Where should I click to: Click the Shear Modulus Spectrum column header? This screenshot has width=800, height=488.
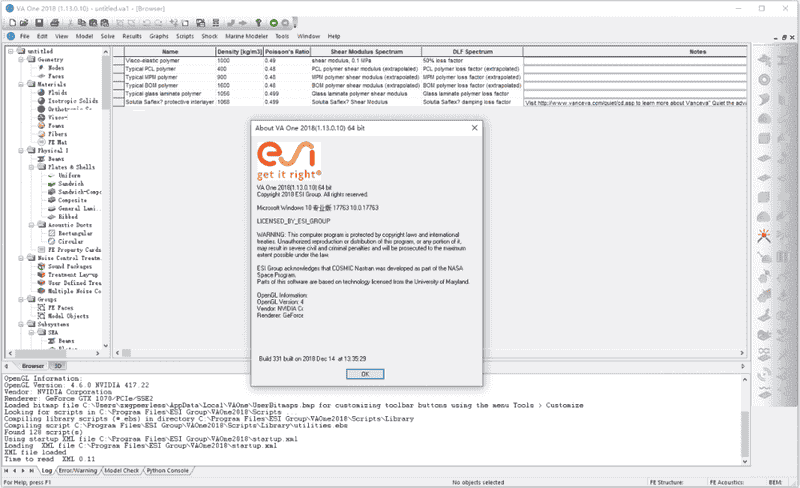[366, 52]
